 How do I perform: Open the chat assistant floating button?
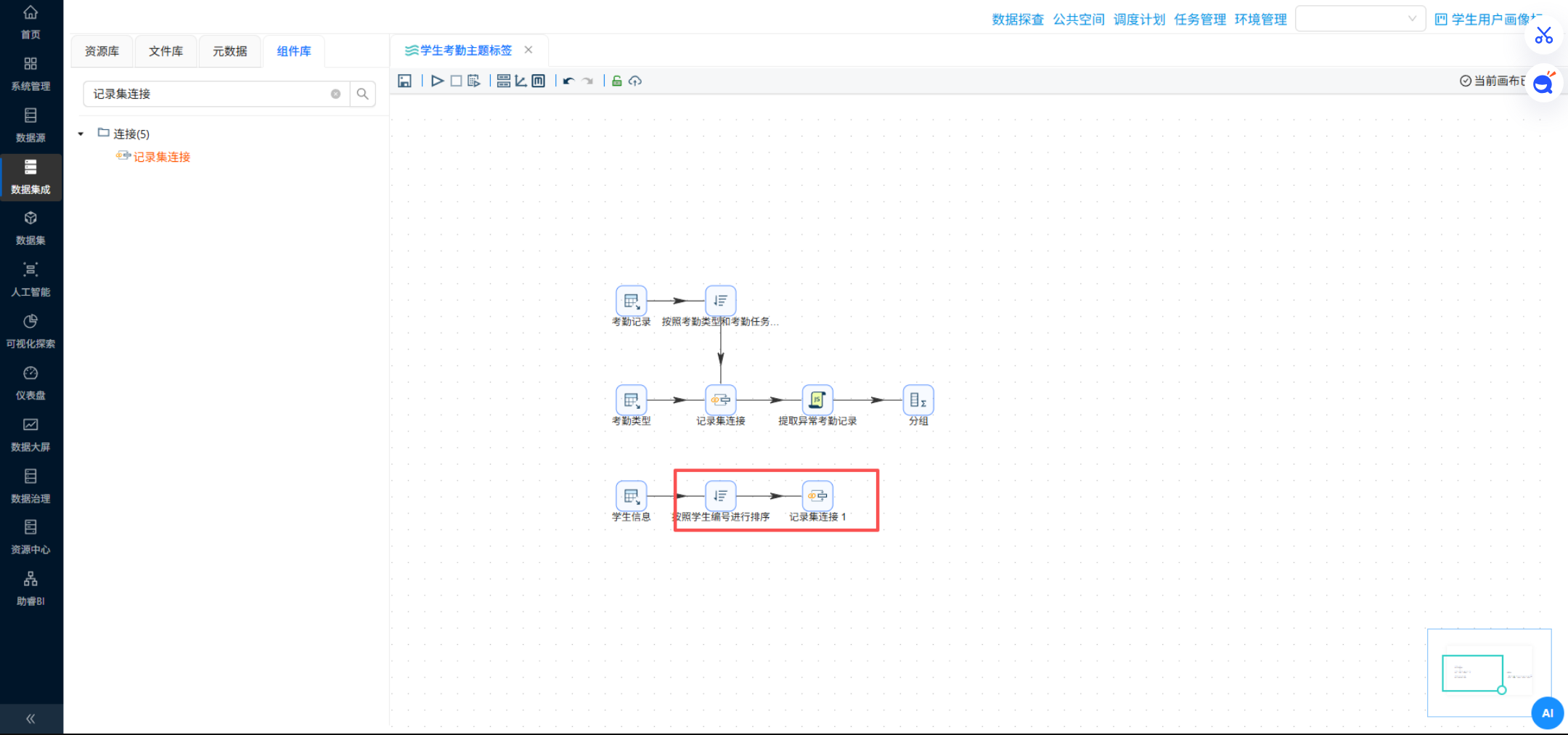(1543, 84)
